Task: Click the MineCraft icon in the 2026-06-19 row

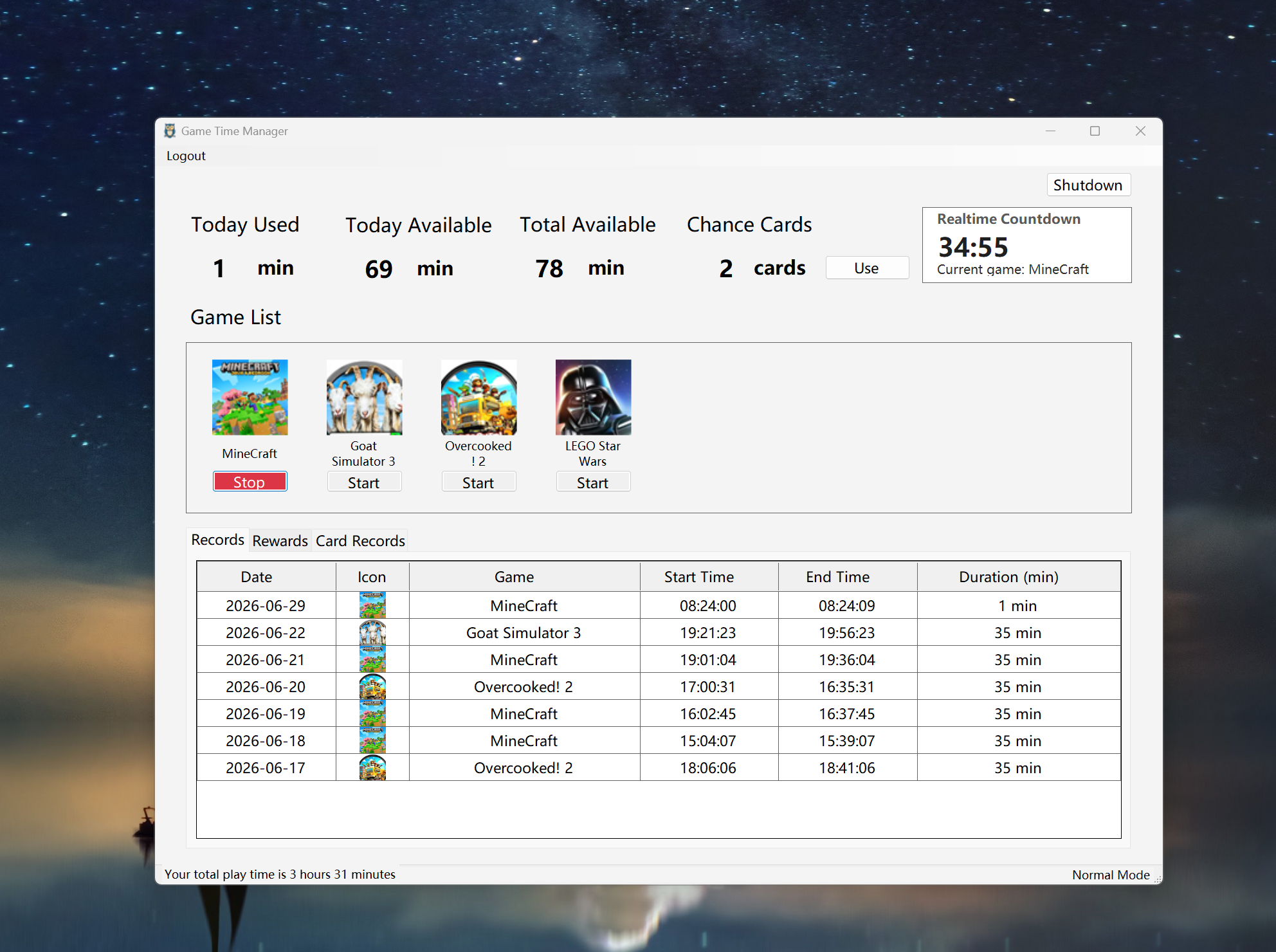Action: [x=372, y=713]
